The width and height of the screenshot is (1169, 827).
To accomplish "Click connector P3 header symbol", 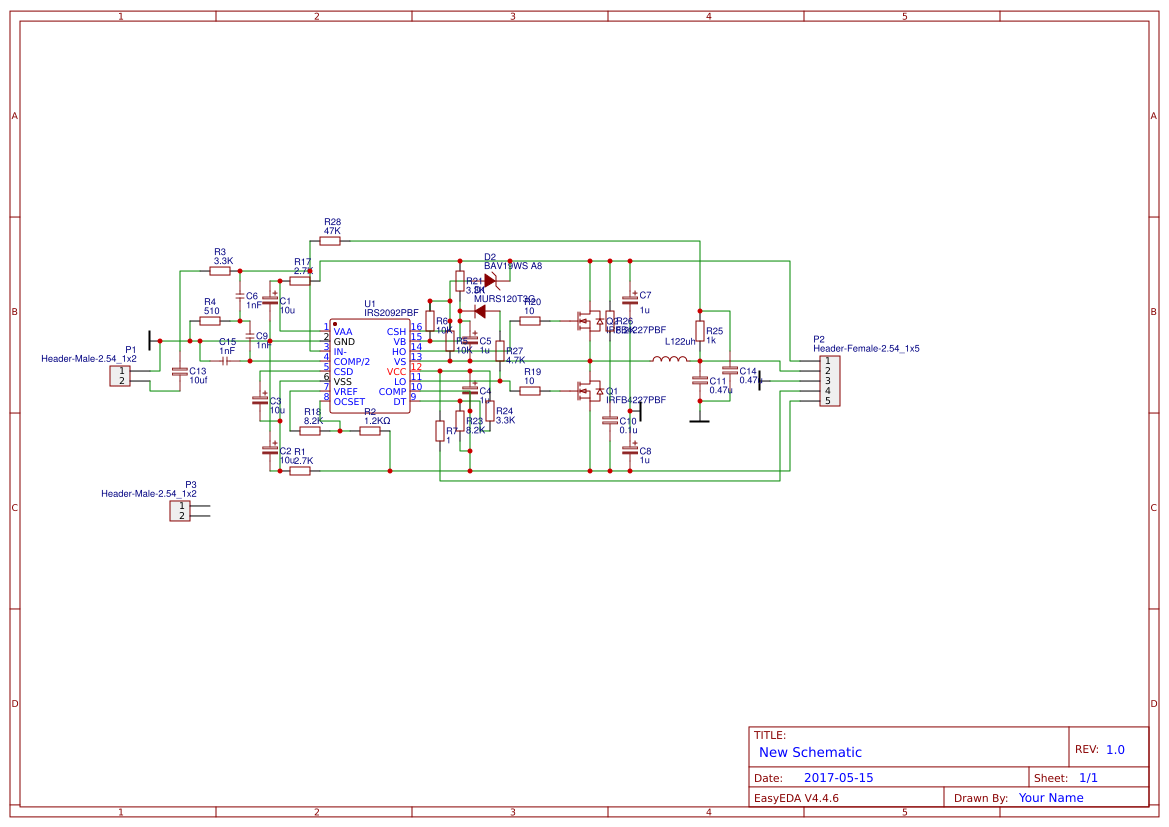I will coord(180,509).
